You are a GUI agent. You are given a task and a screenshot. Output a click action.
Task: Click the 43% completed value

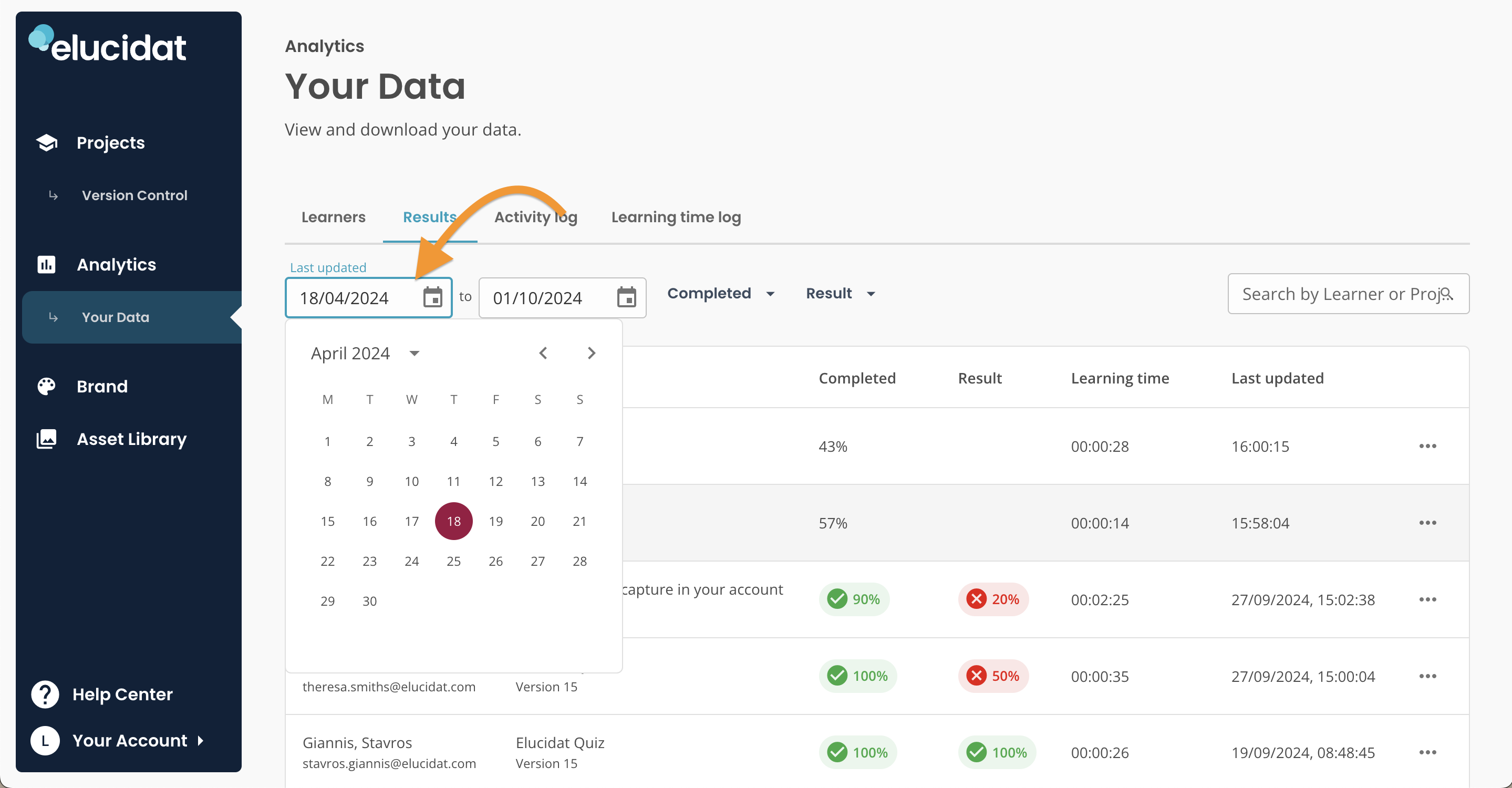click(x=832, y=447)
